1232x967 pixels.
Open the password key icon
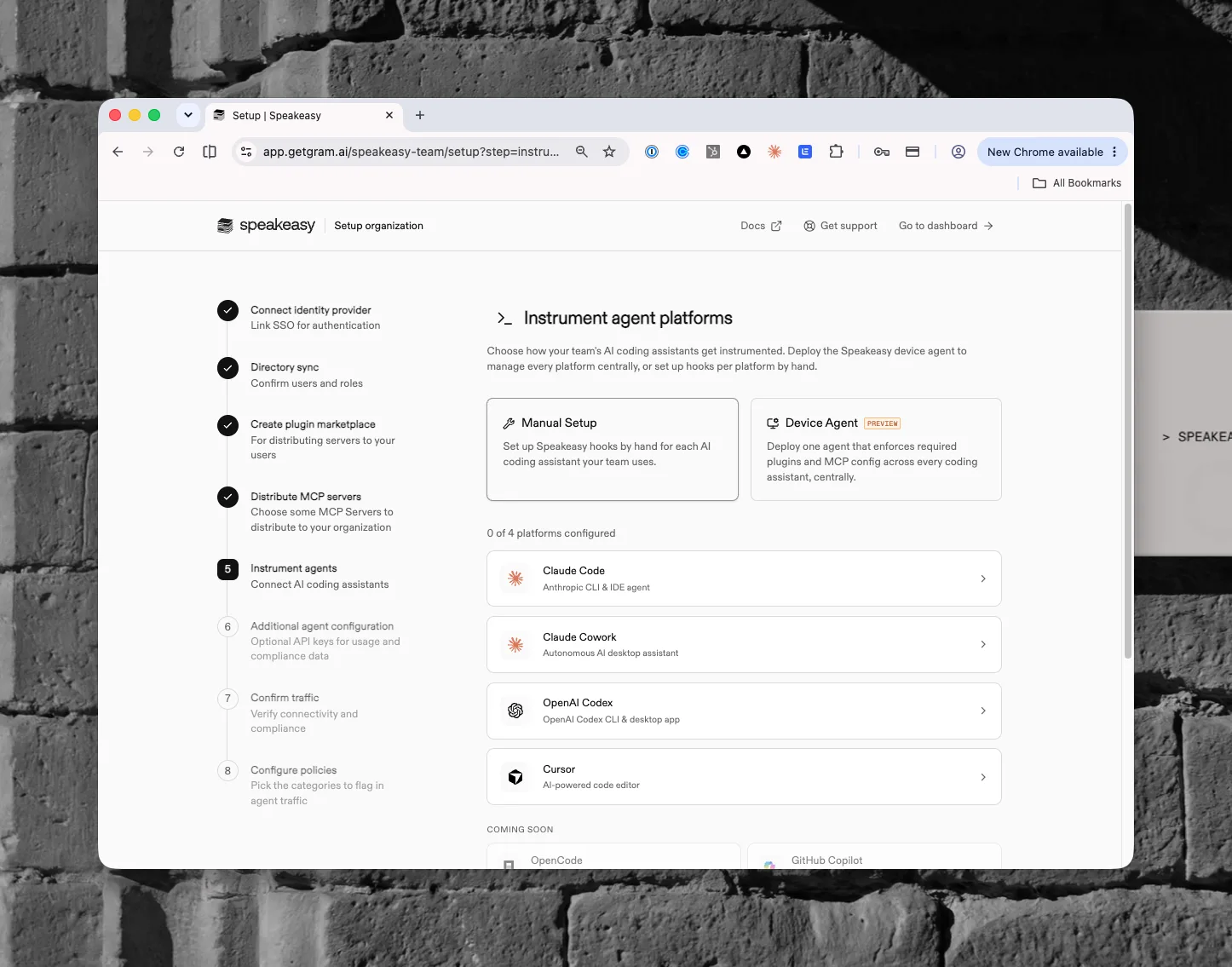click(882, 152)
